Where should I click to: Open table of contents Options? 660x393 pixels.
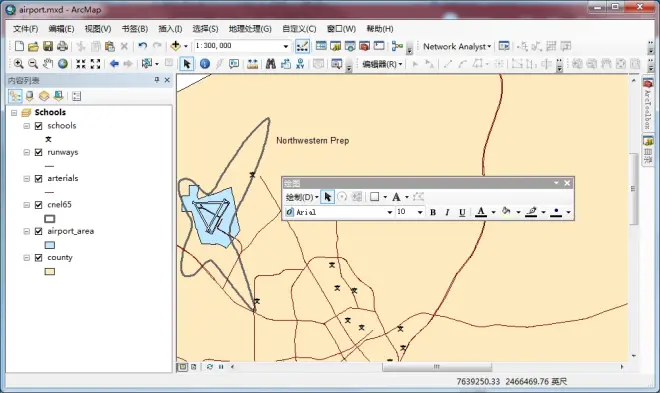tap(76, 96)
